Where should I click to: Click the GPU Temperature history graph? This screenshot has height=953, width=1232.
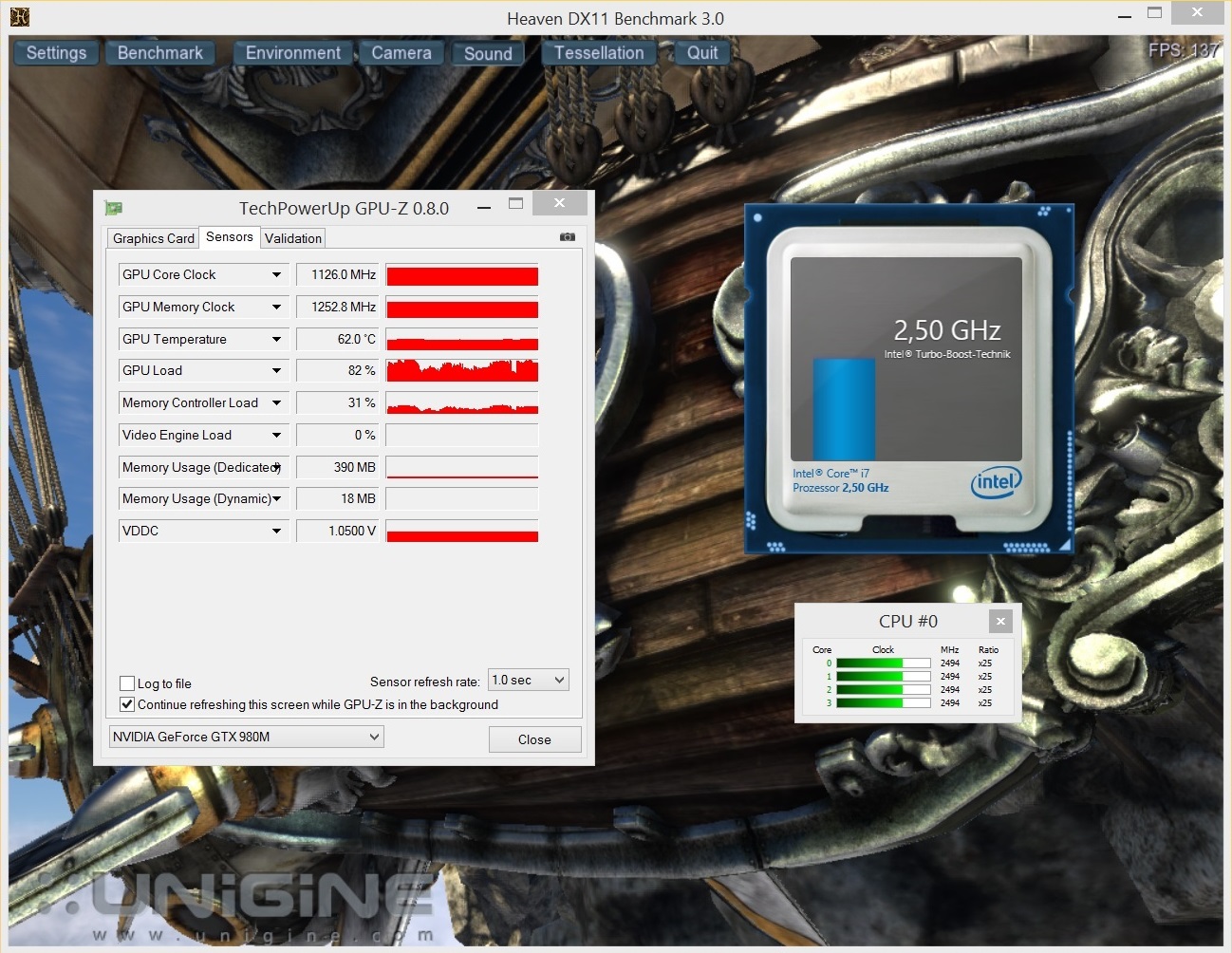click(462, 339)
